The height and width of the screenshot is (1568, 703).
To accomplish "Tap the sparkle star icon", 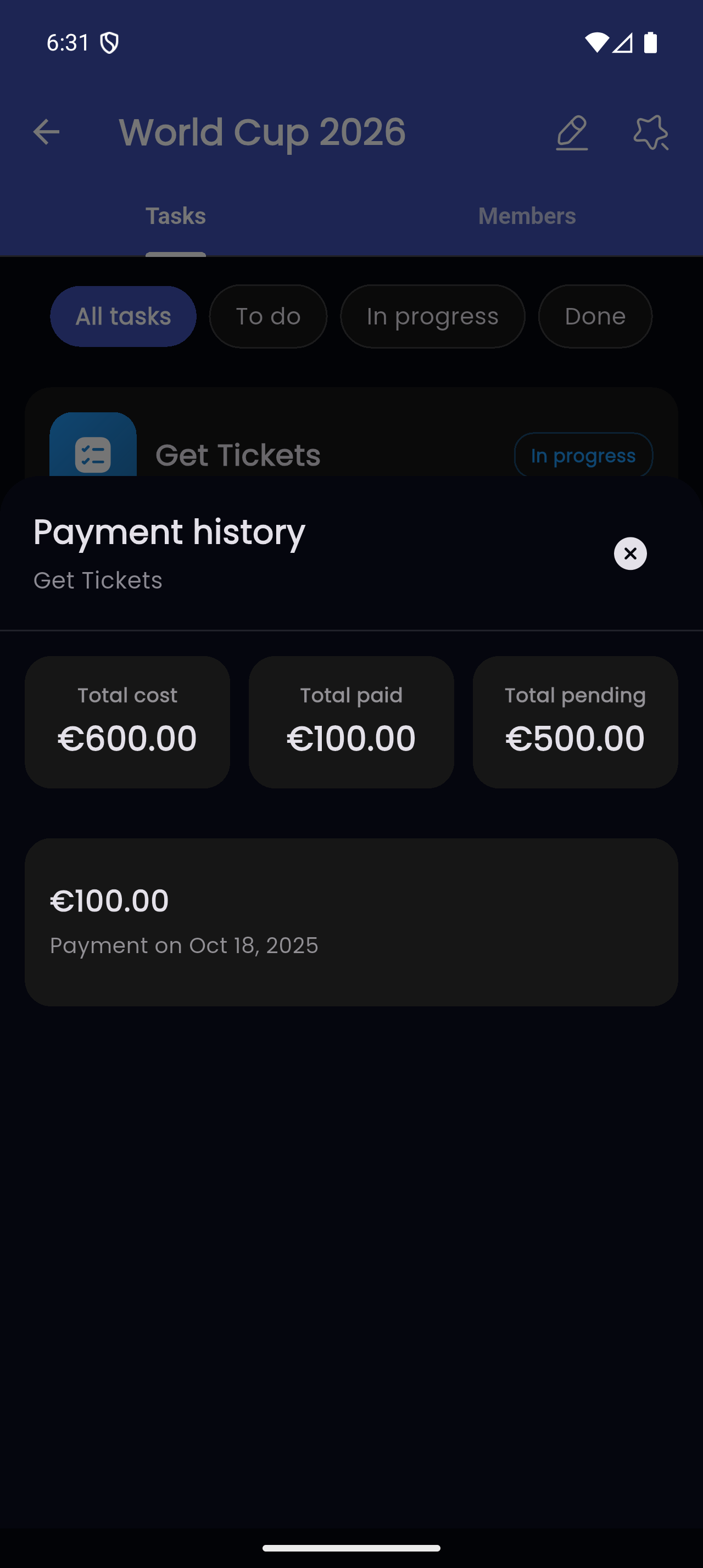I will (x=651, y=132).
